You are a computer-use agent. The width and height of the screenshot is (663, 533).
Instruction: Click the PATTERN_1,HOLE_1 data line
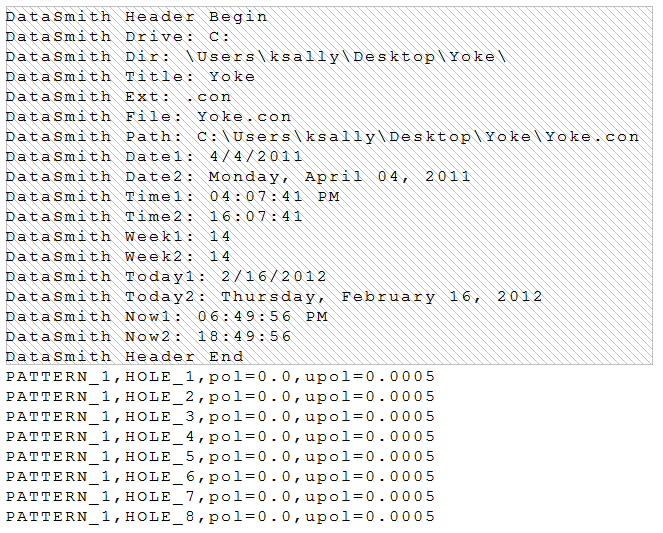click(220, 376)
